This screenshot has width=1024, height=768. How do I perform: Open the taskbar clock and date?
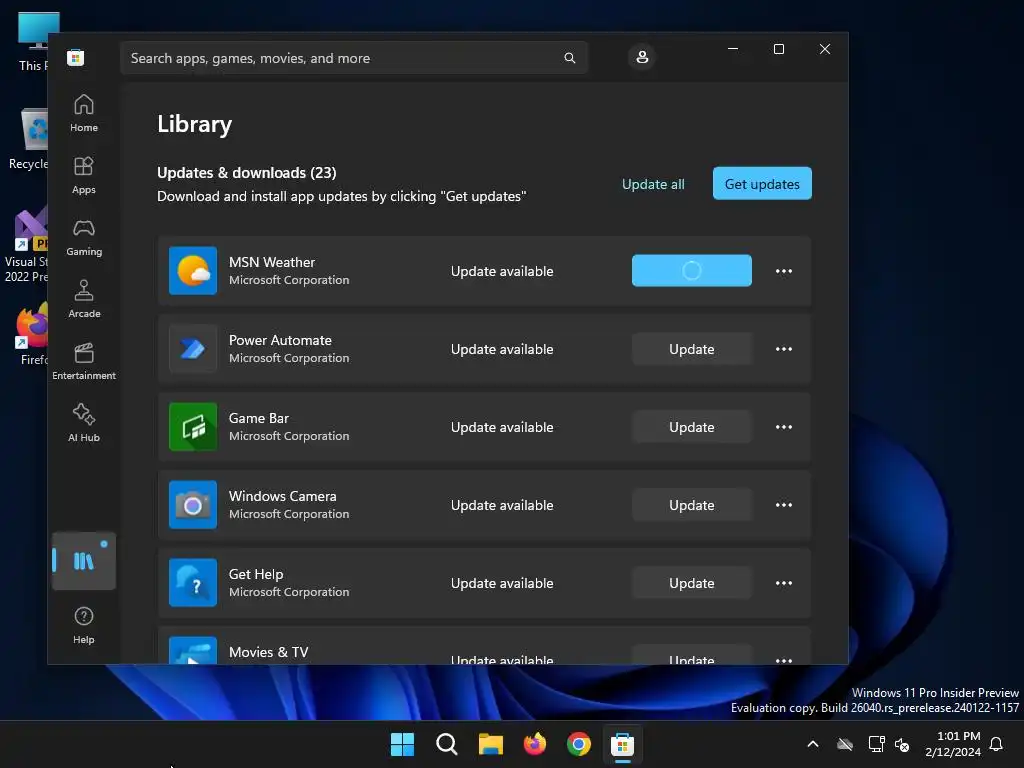(x=953, y=744)
